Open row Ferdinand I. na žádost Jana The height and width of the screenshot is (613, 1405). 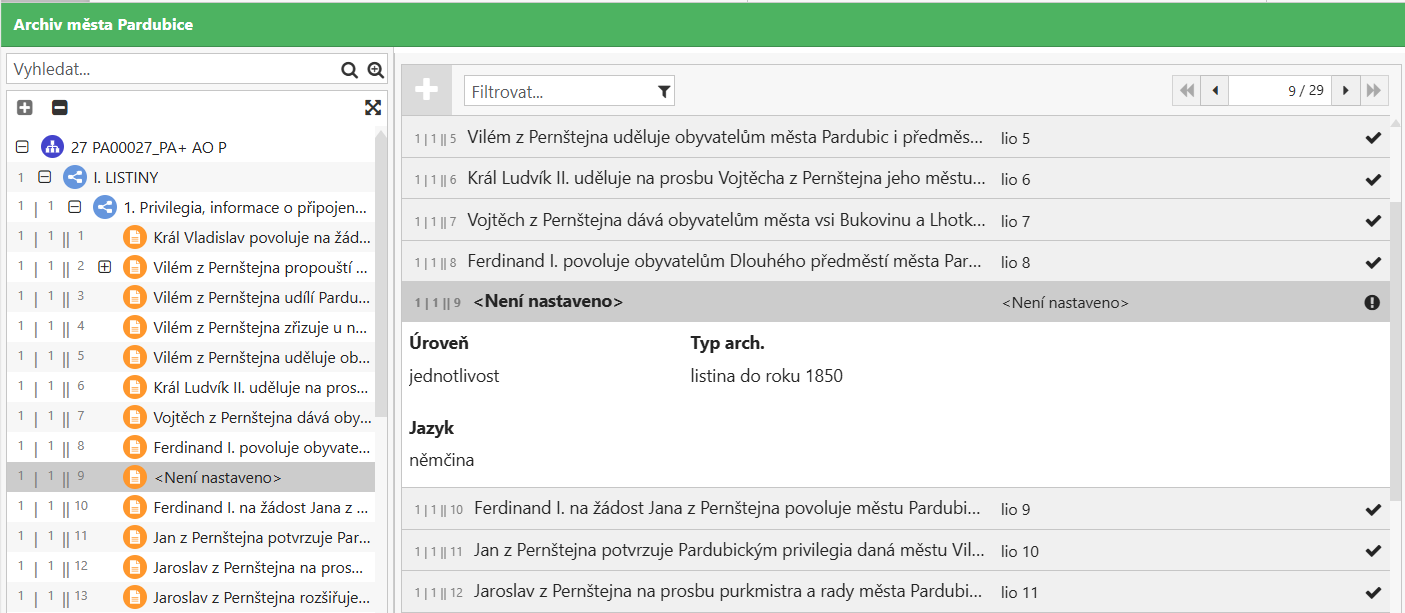point(727,509)
